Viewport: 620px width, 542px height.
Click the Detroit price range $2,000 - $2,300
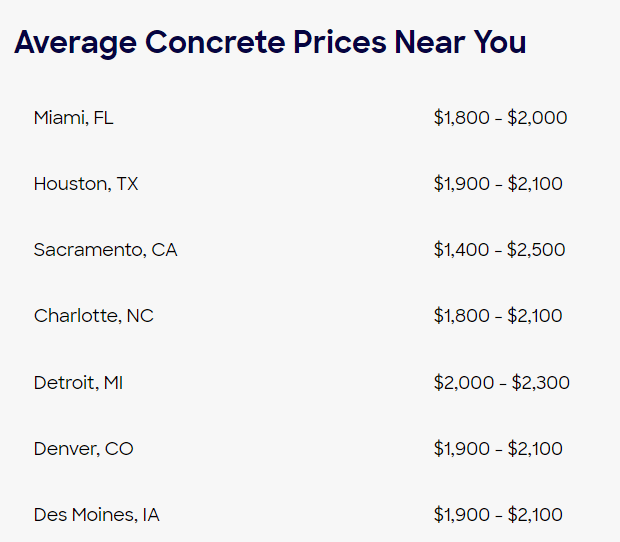coord(501,383)
